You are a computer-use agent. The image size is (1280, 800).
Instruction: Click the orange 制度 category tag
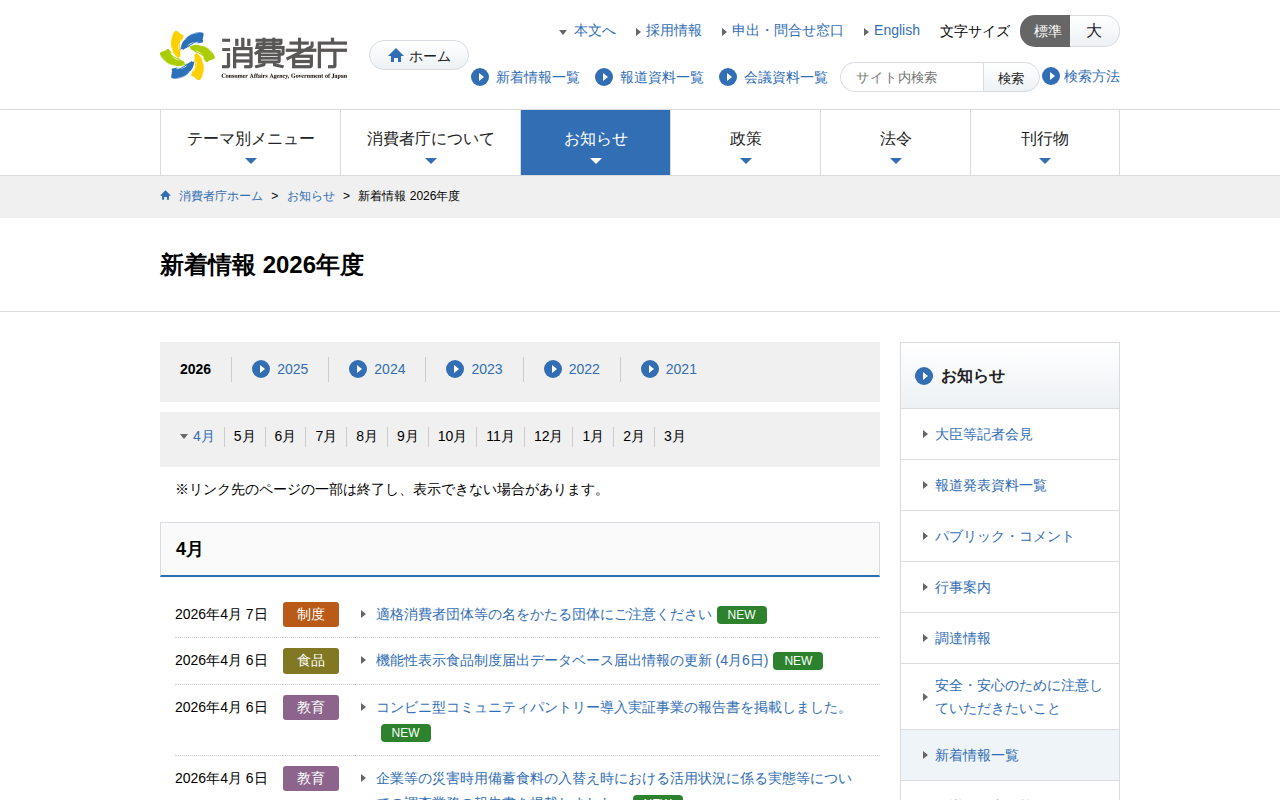tap(310, 614)
